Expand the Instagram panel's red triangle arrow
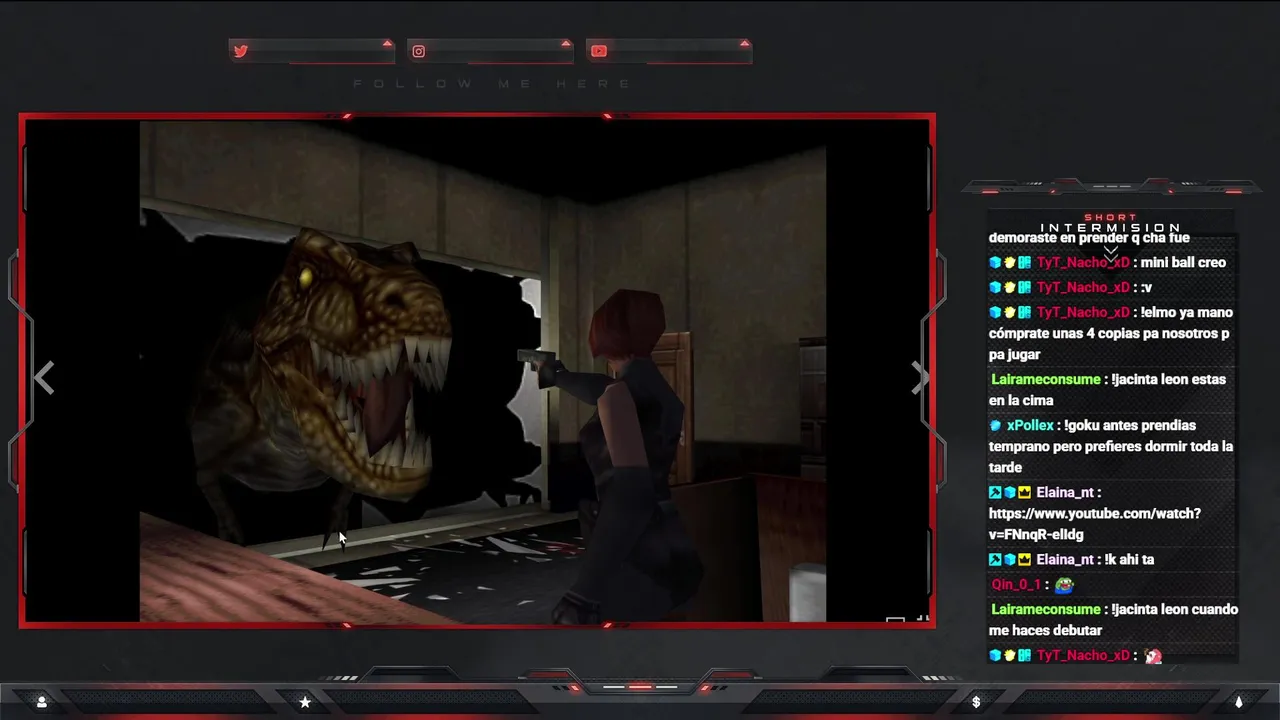Image resolution: width=1280 pixels, height=720 pixels. [566, 43]
